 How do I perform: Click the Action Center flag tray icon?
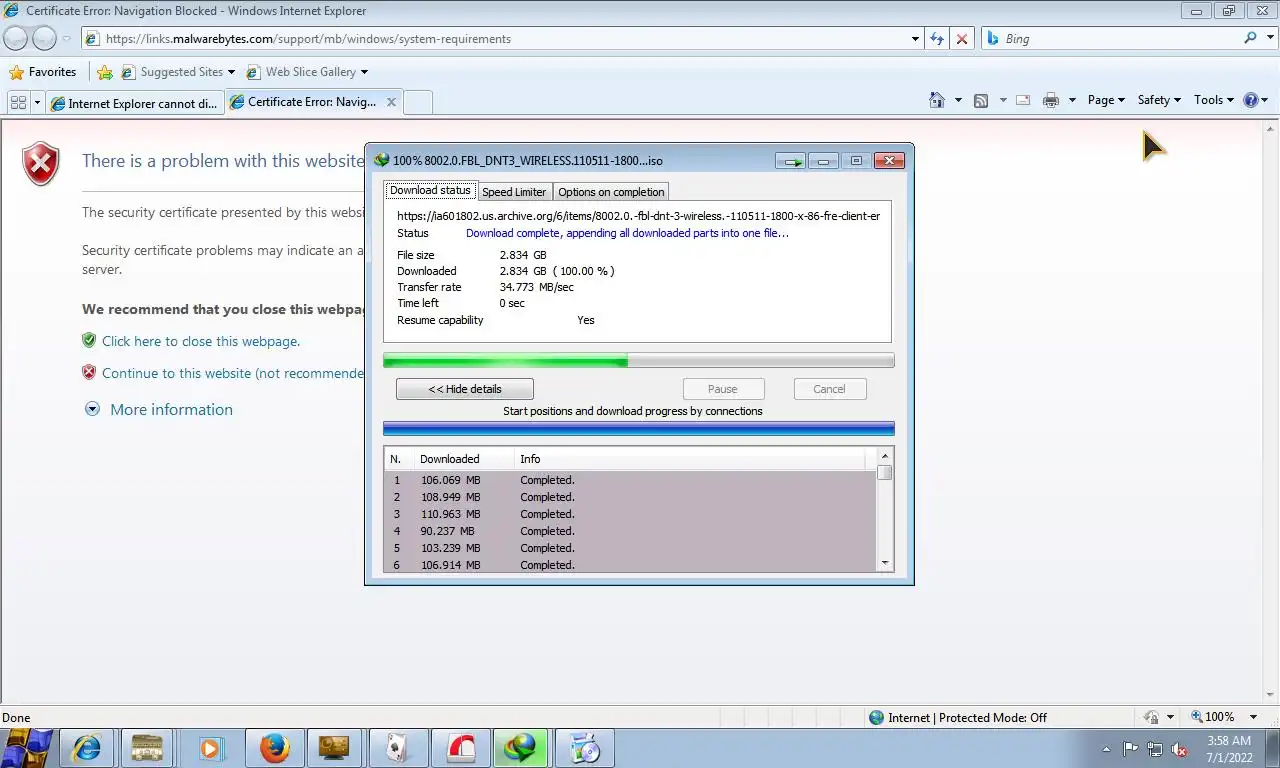(x=1131, y=749)
